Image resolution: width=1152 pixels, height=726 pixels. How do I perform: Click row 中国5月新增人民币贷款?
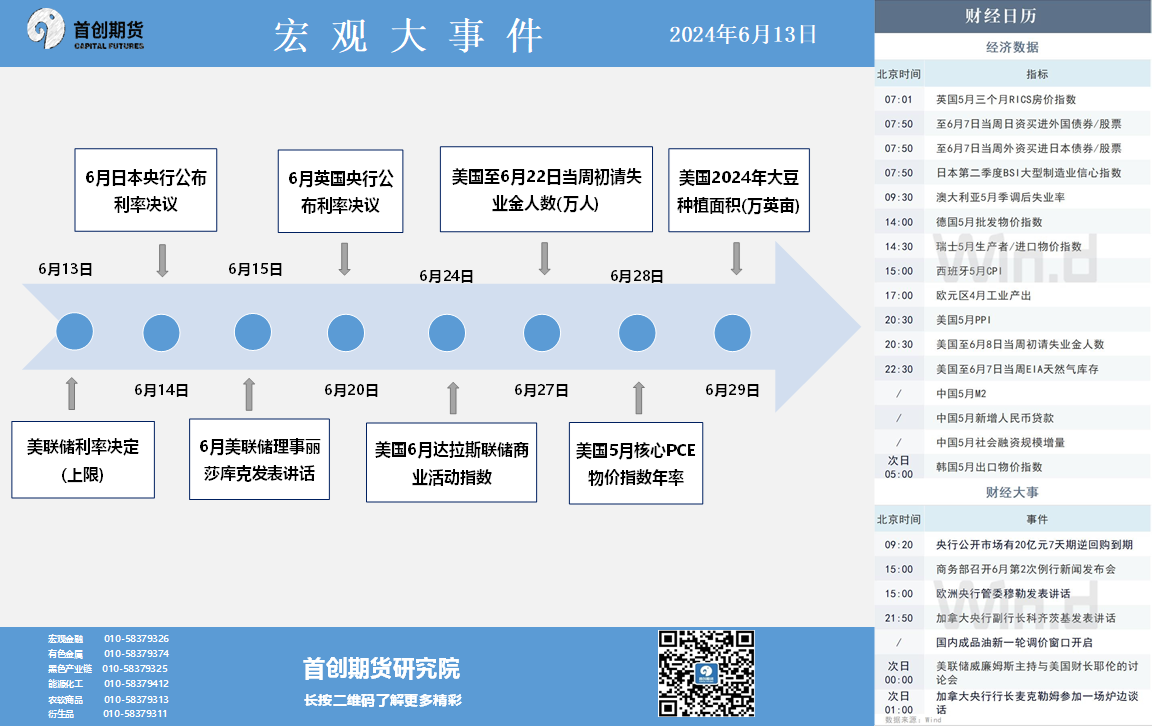pos(1012,418)
